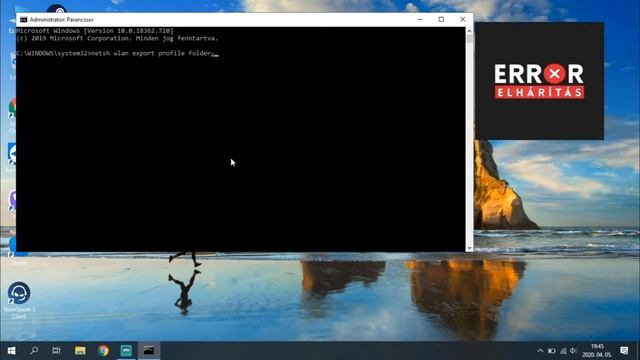Close the Administrator Command Prompt window
640x360 pixels.
462,20
